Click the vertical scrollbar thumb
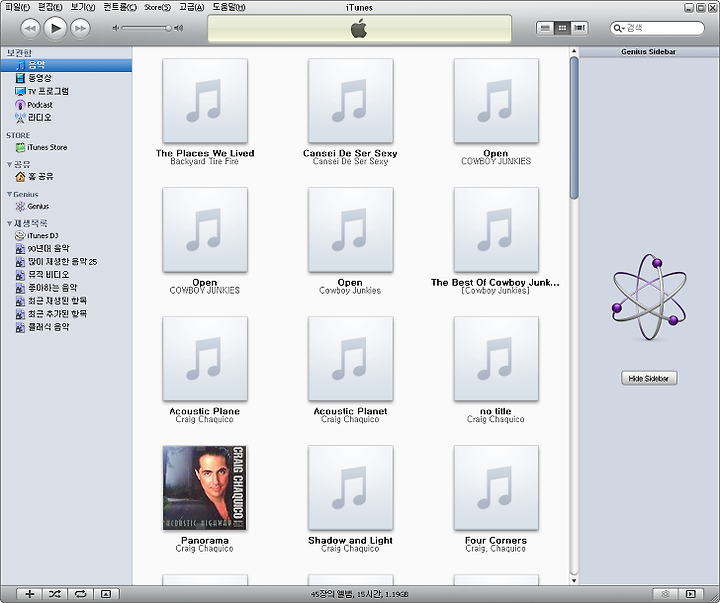 coord(574,128)
